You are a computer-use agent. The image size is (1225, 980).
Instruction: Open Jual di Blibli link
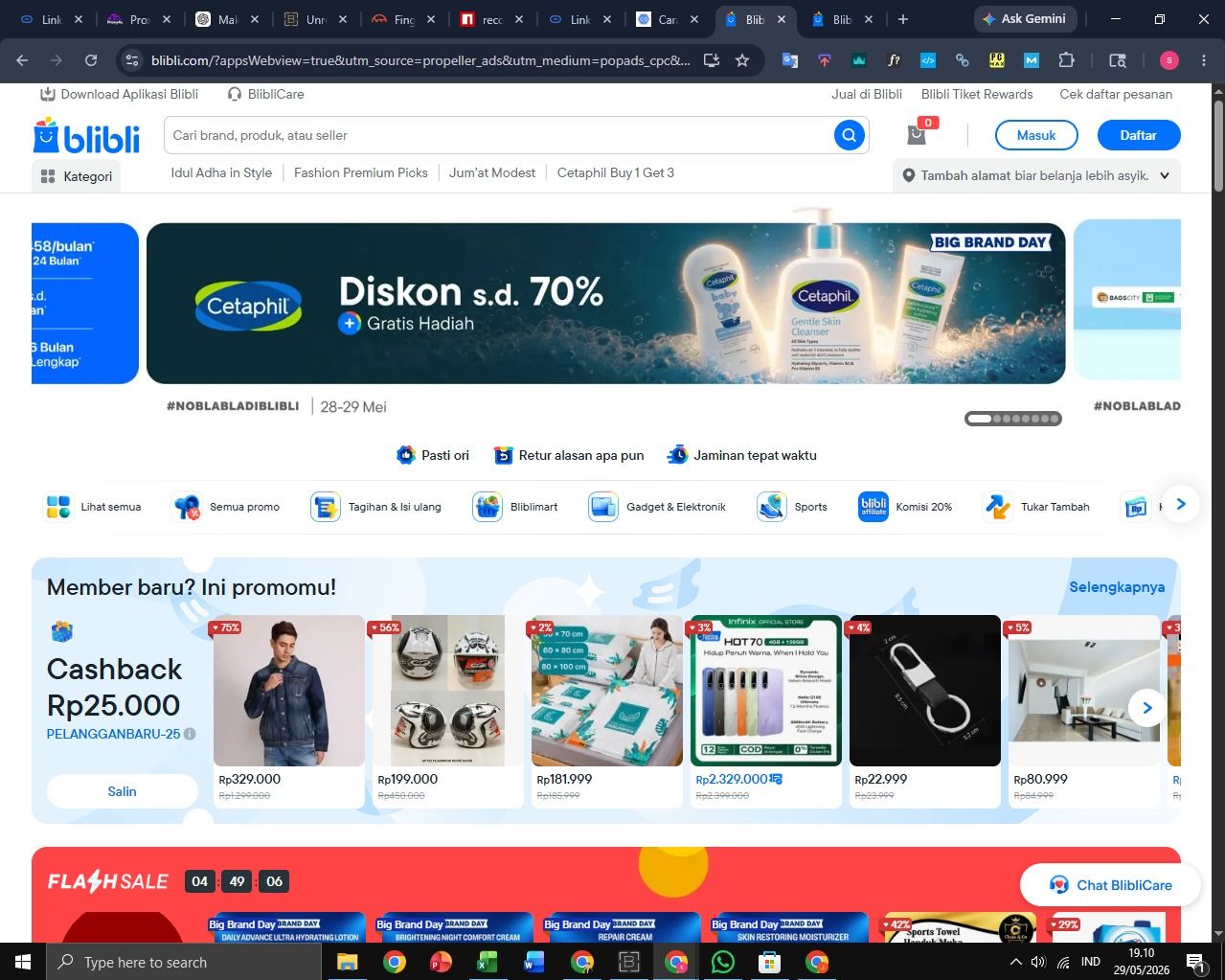(x=867, y=94)
